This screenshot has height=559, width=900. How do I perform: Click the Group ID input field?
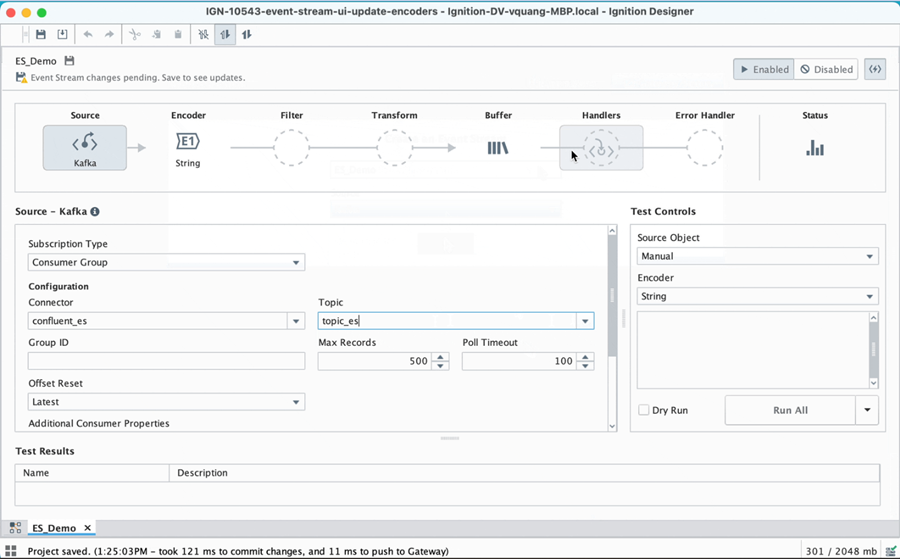(166, 361)
